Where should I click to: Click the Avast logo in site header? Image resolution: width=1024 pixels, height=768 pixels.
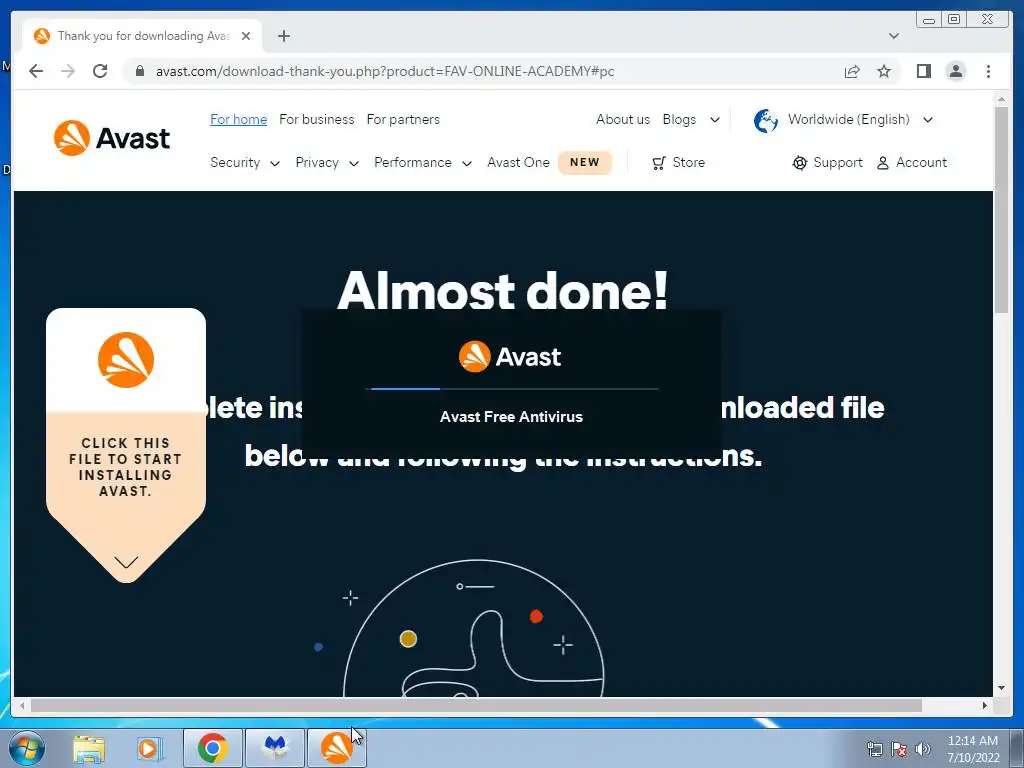pos(112,138)
